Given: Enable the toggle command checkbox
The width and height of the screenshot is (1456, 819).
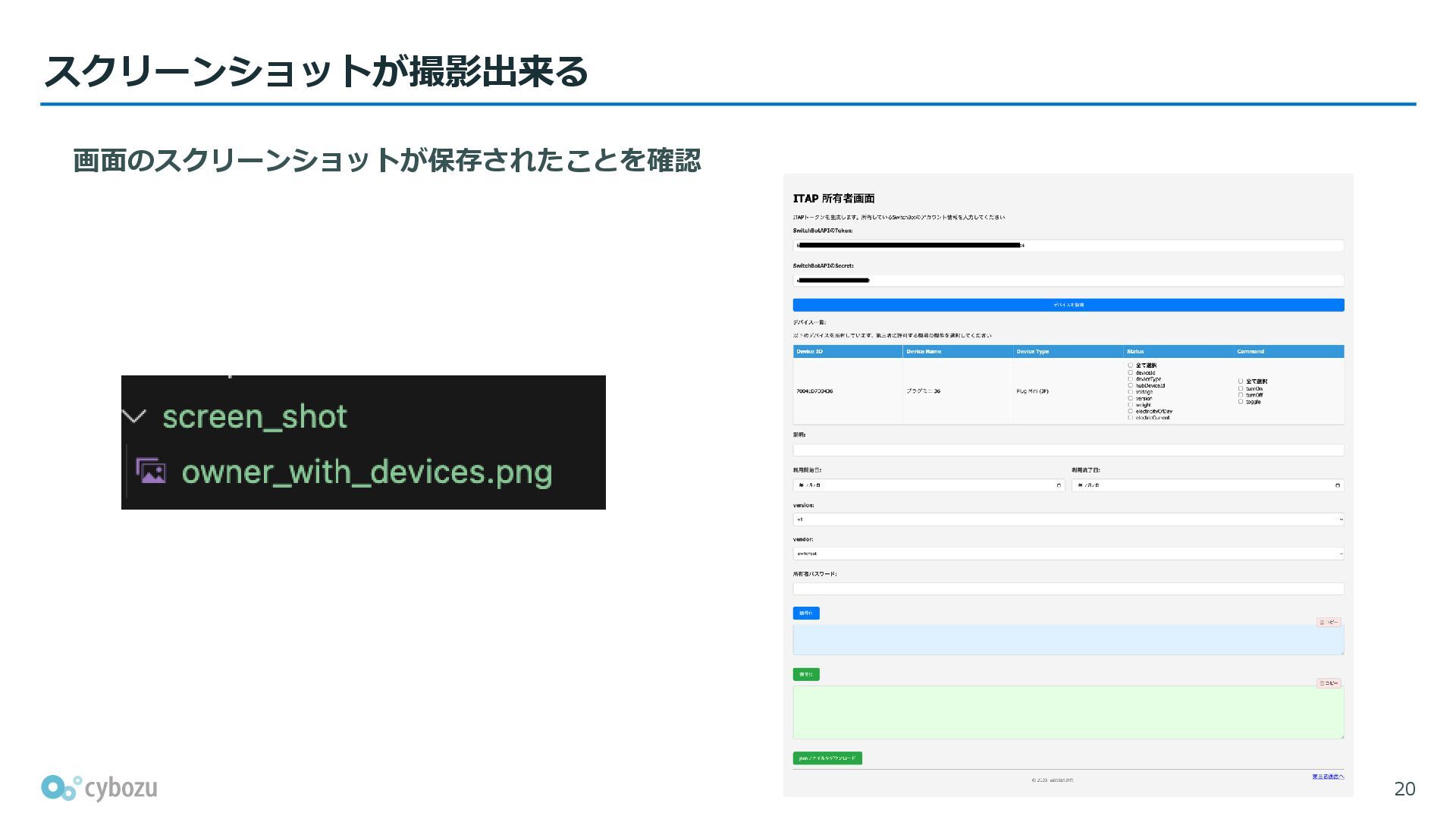Looking at the screenshot, I should tap(1241, 402).
